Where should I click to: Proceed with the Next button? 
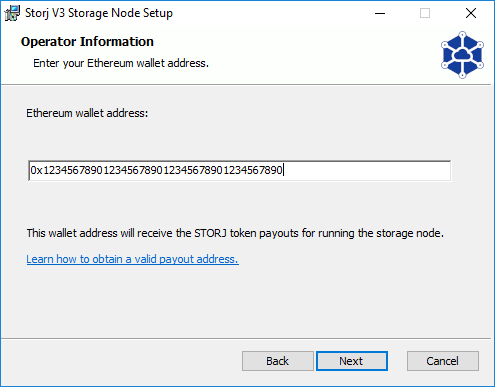tap(352, 361)
